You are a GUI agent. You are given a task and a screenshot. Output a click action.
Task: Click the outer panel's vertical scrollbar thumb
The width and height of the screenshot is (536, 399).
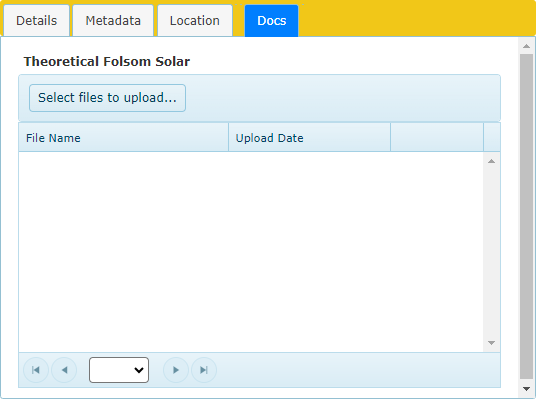coord(526,216)
